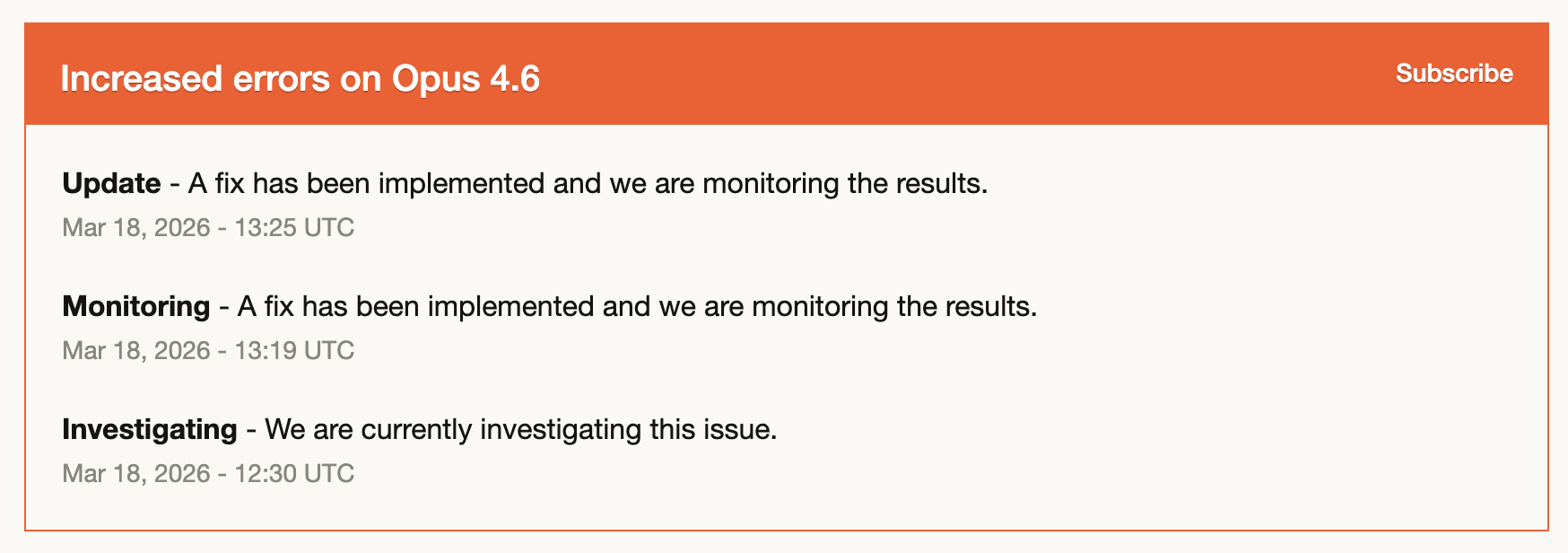The height and width of the screenshot is (553, 1568).
Task: Click the 12:30 UTC timestamp
Action: (x=294, y=473)
